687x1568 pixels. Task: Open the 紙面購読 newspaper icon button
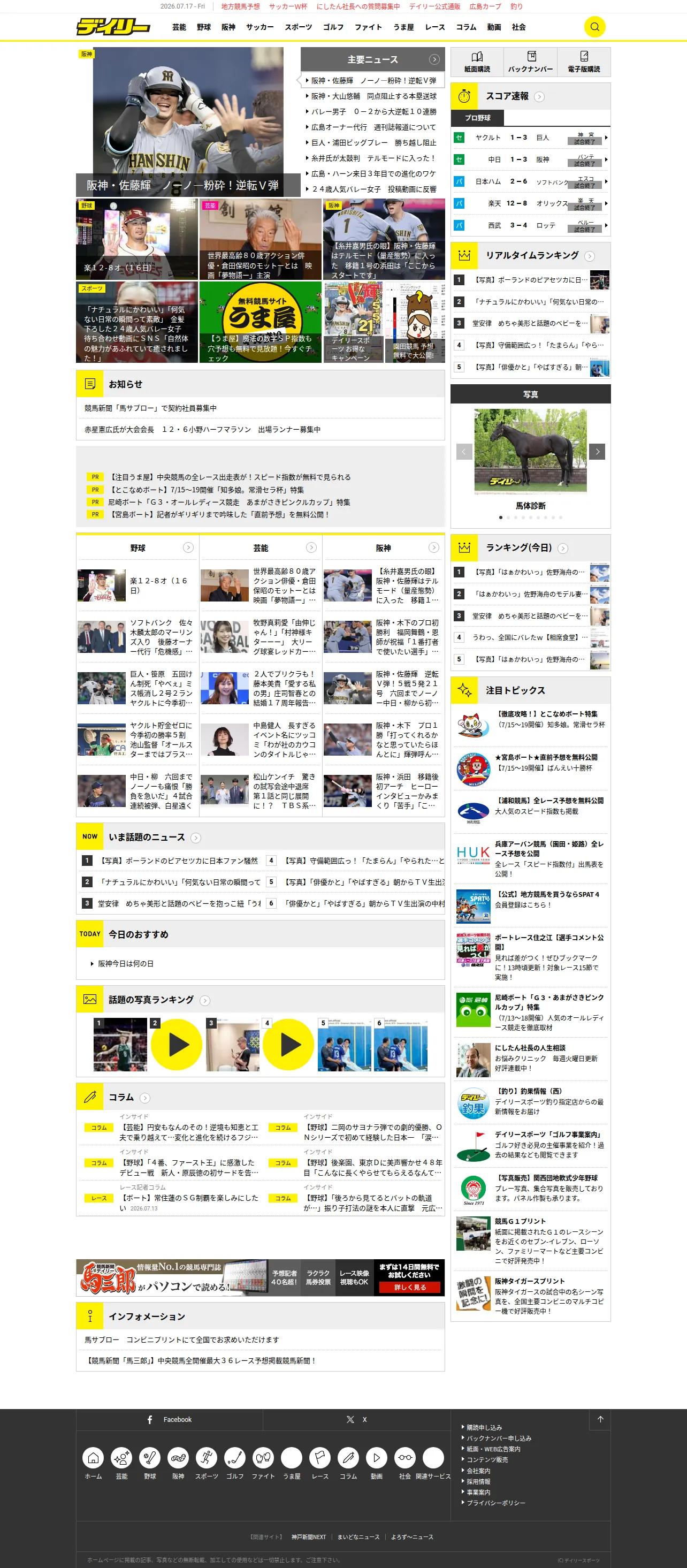[477, 62]
